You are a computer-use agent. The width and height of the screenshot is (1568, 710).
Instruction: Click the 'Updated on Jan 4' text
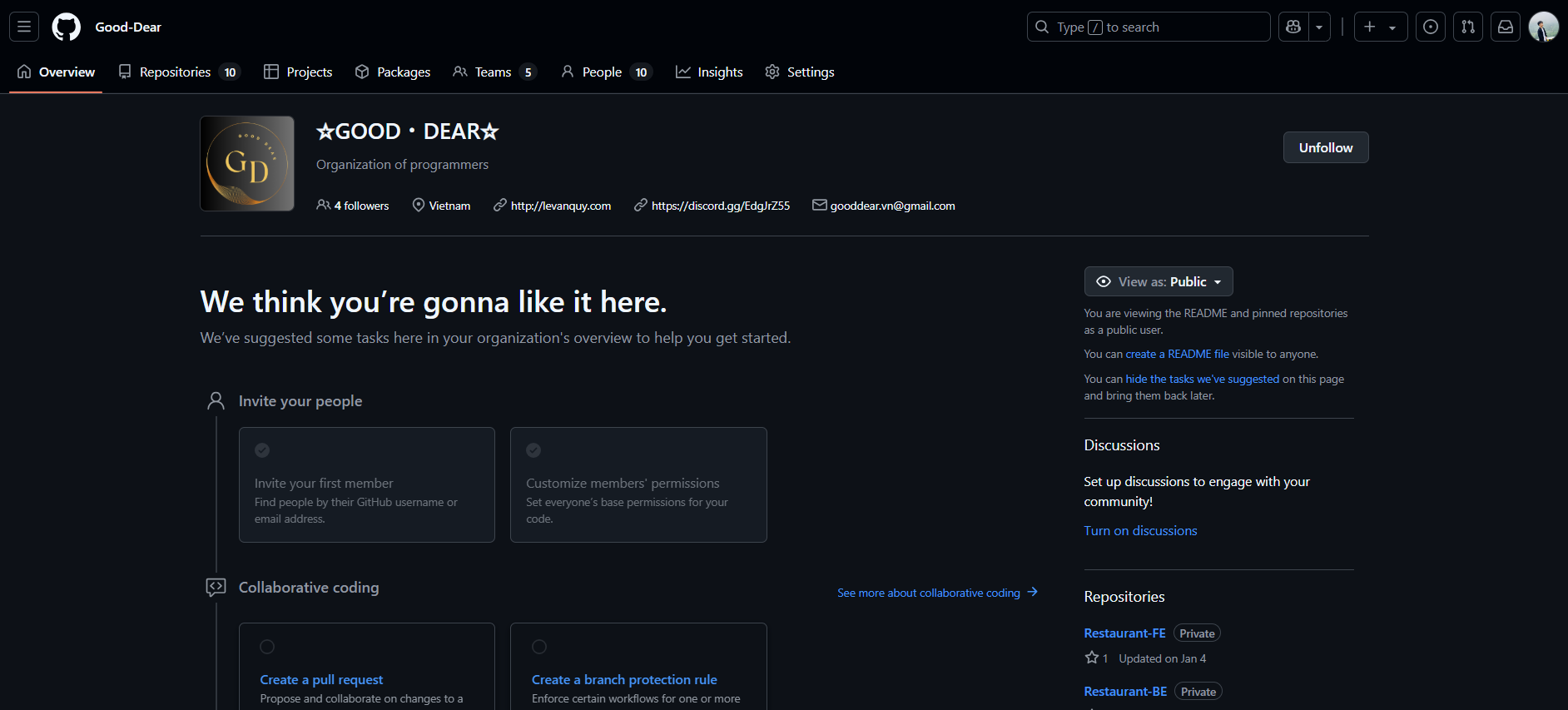(1162, 658)
